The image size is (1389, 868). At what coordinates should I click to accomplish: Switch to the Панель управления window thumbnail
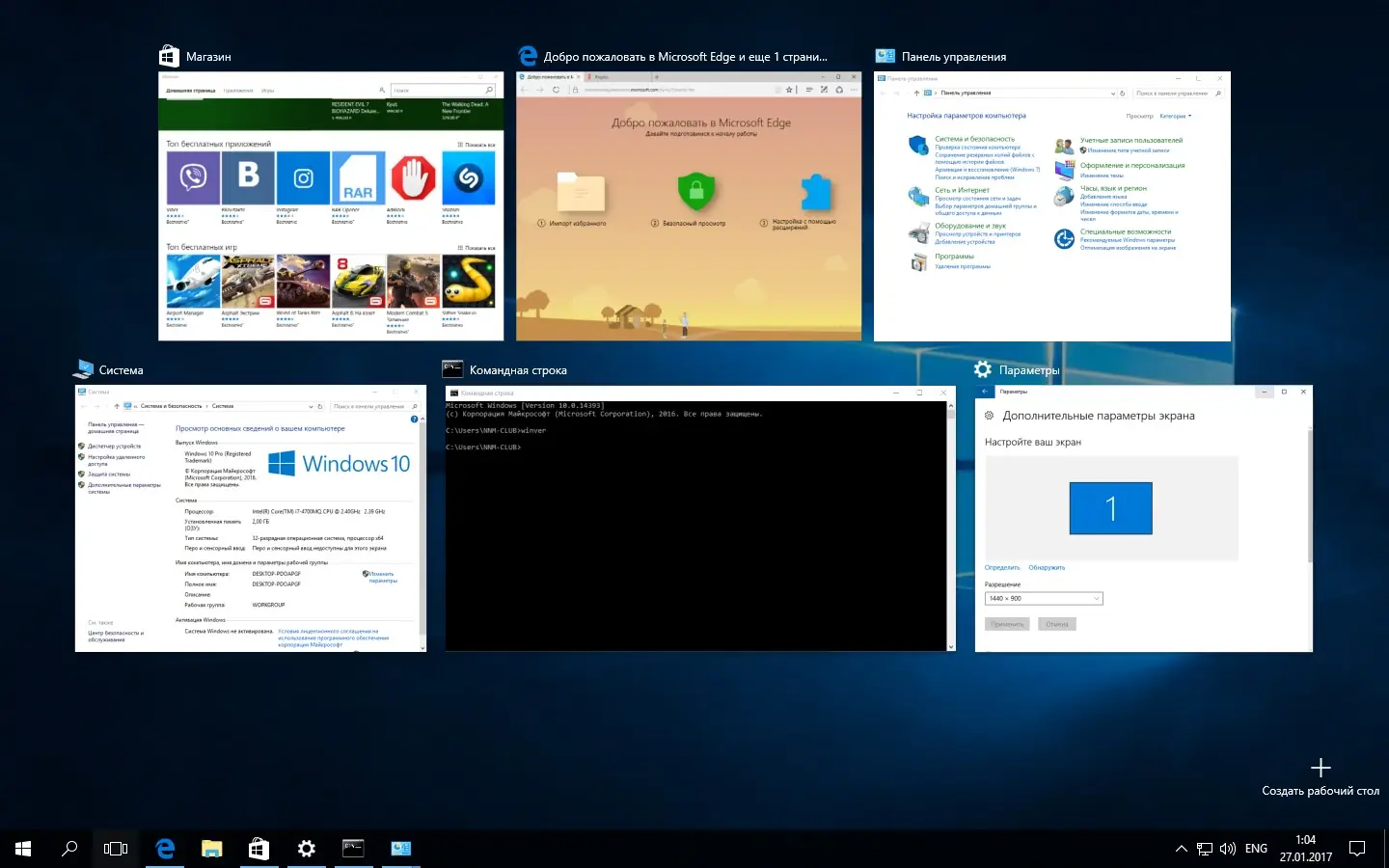tap(1051, 205)
